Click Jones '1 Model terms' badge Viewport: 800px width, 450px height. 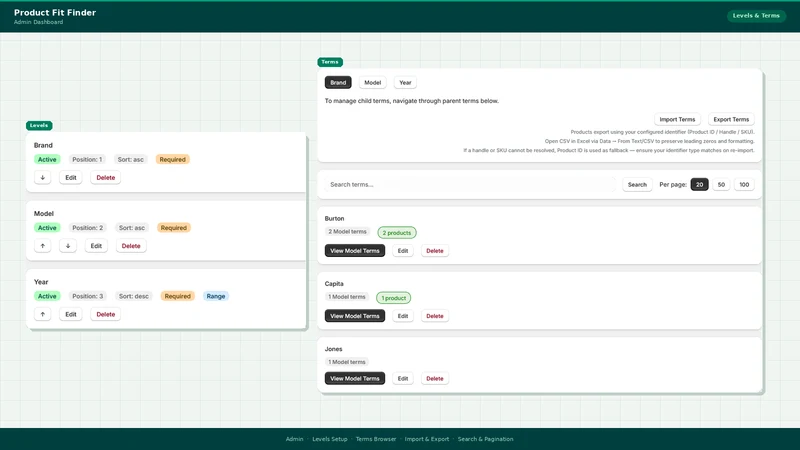(347, 362)
